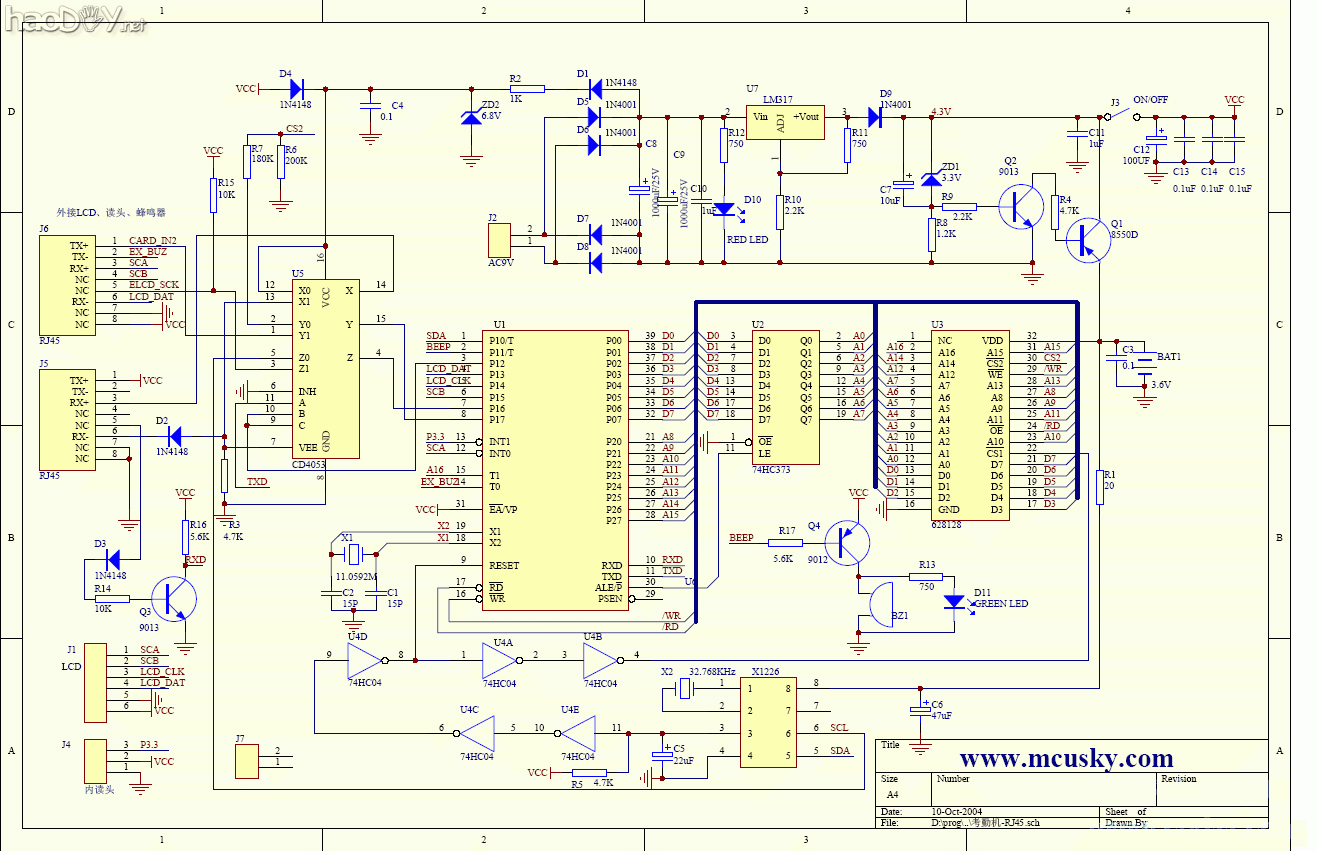Image resolution: width=1318 pixels, height=851 pixels.
Task: Select the GREEN LED D11 symbol
Action: (955, 602)
